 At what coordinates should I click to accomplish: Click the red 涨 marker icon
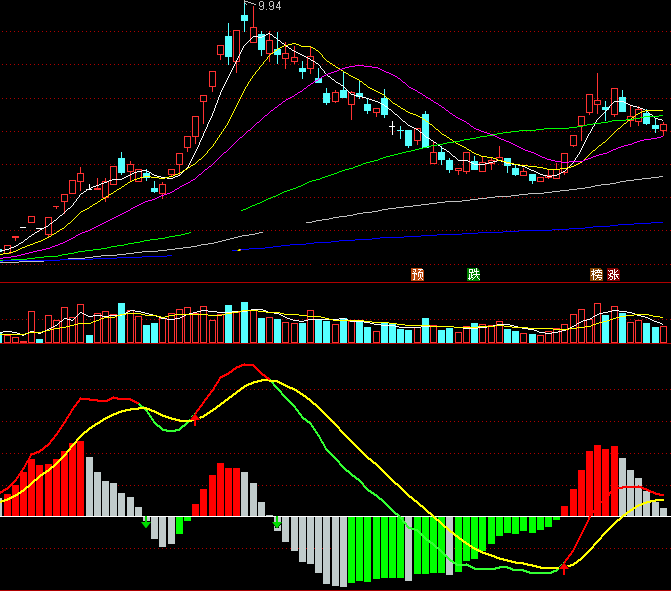click(613, 274)
